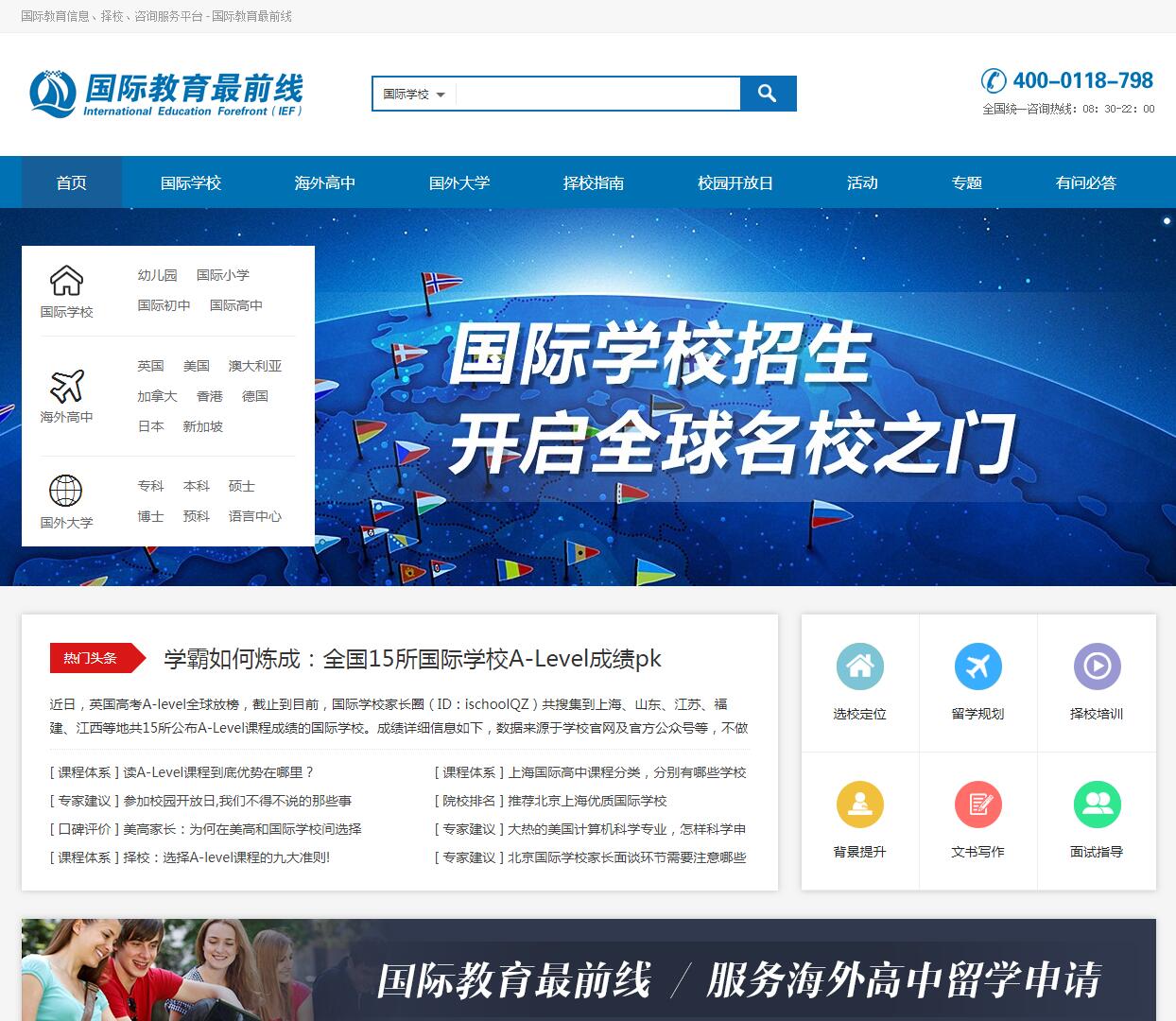The width and height of the screenshot is (1176, 1021).
Task: Go to the 首页 nav tab
Action: pos(72,182)
